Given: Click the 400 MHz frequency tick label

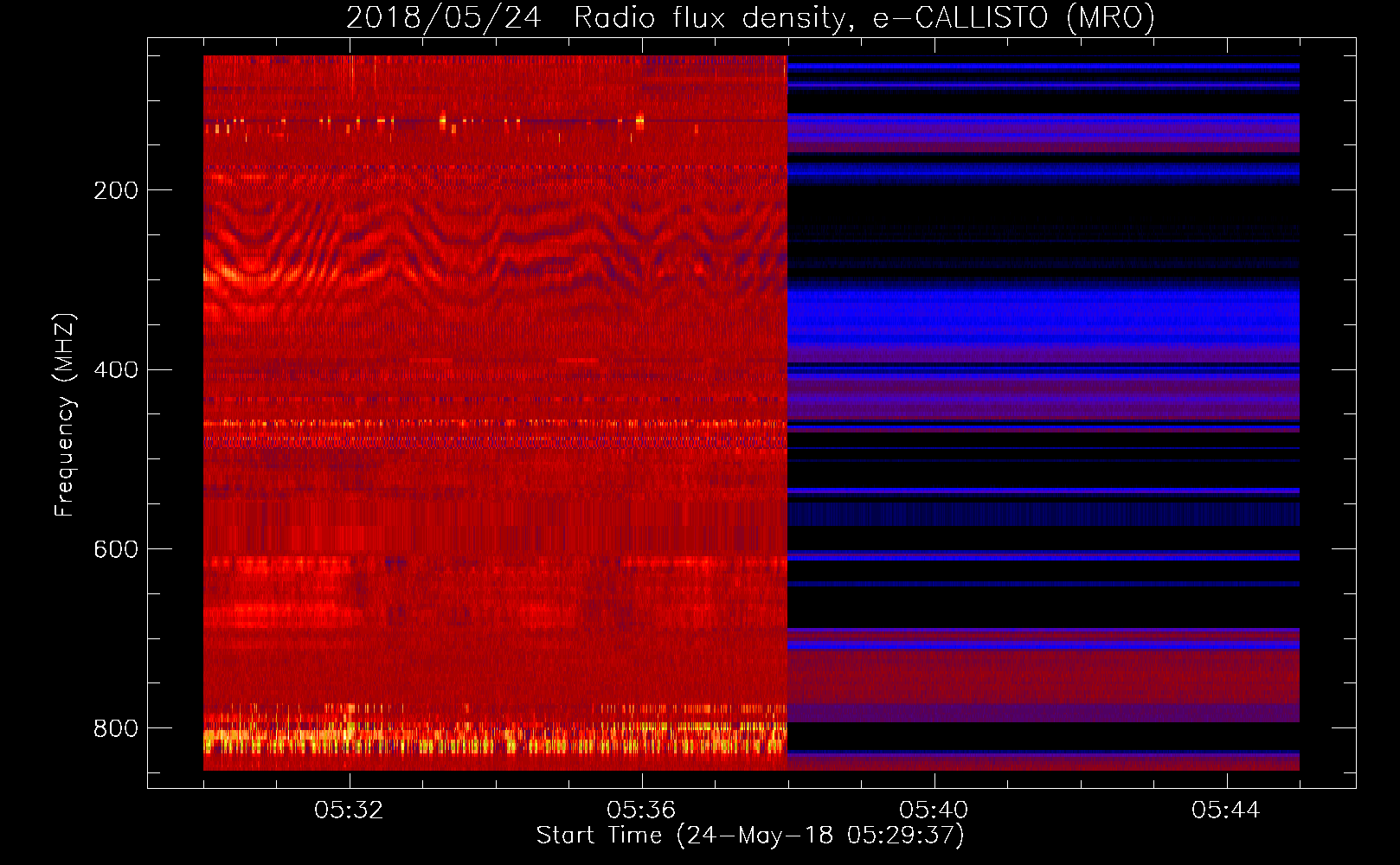Looking at the screenshot, I should click(x=116, y=370).
